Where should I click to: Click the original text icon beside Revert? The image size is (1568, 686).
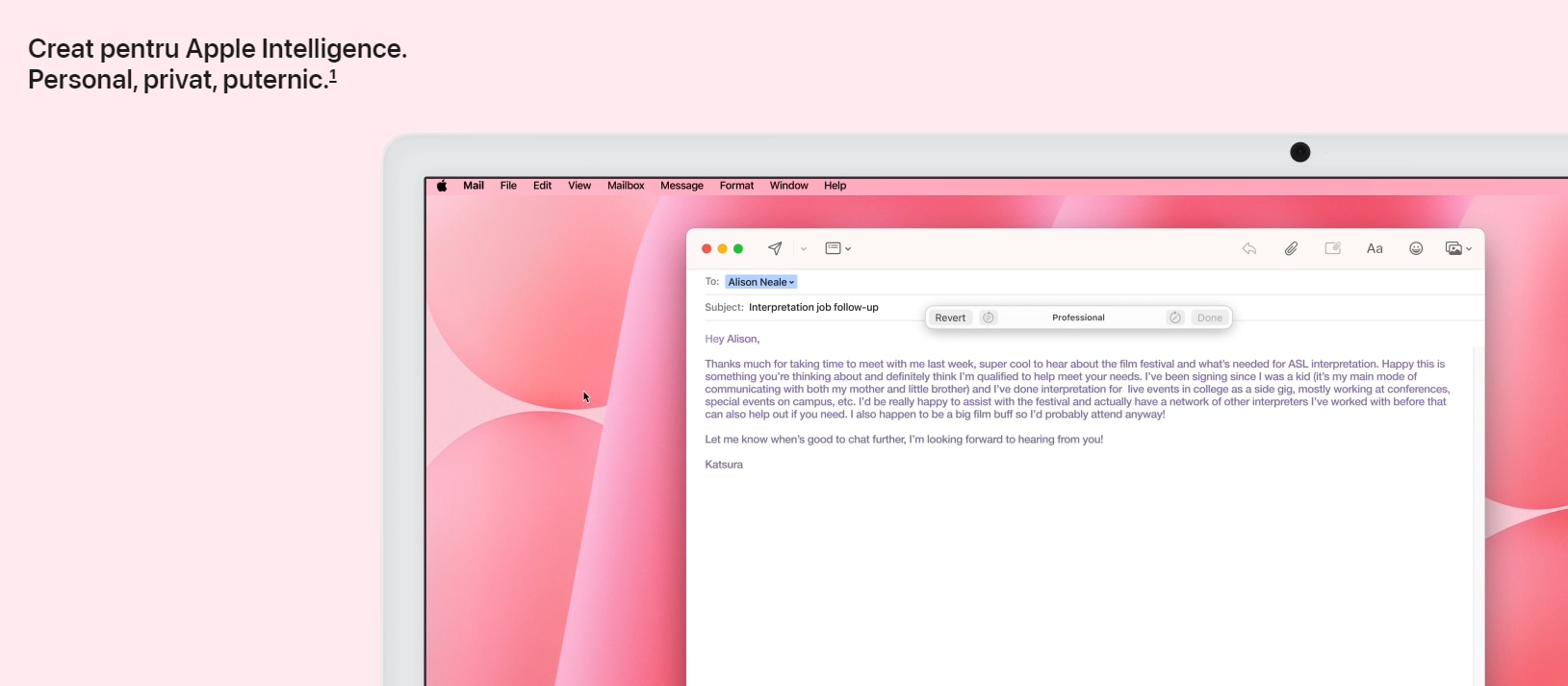point(989,318)
